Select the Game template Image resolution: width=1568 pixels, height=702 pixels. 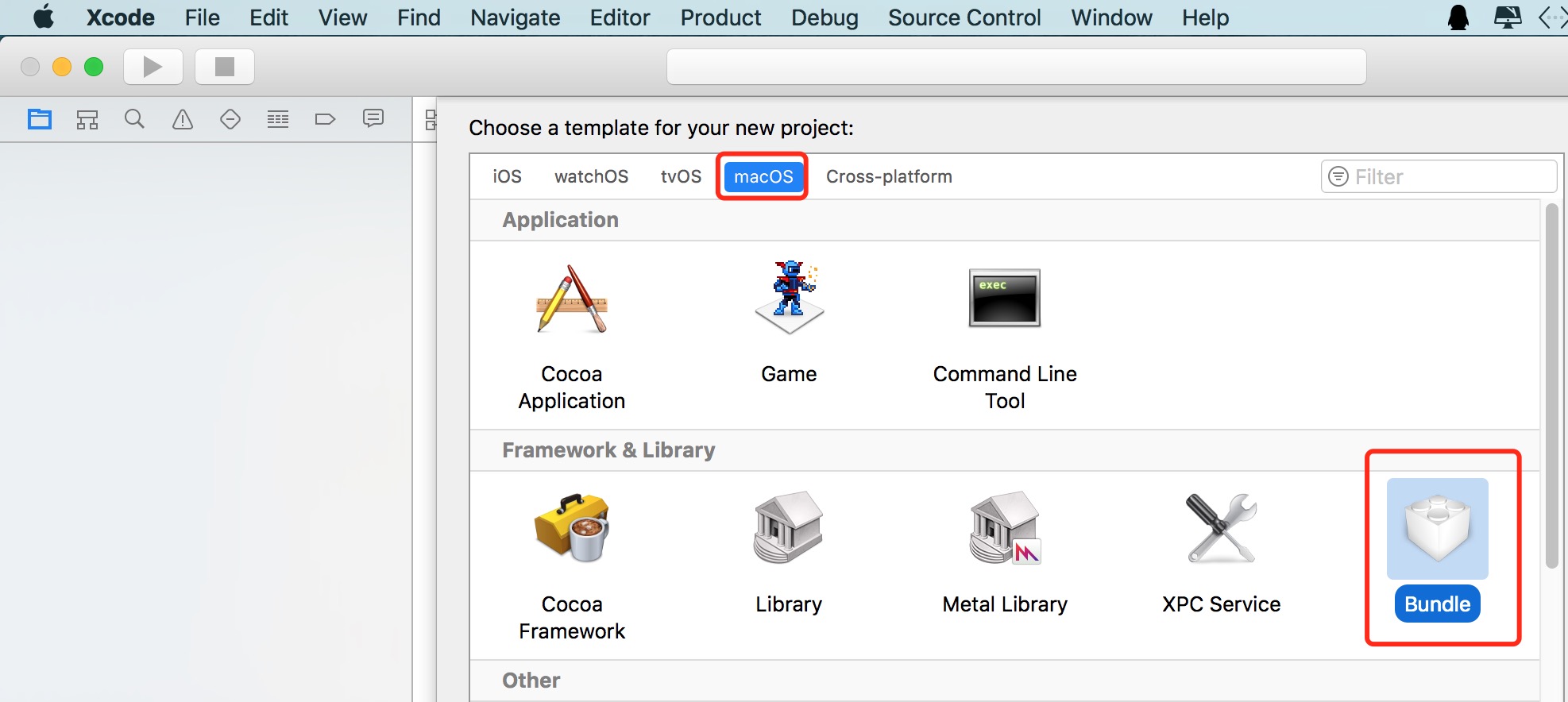789,324
